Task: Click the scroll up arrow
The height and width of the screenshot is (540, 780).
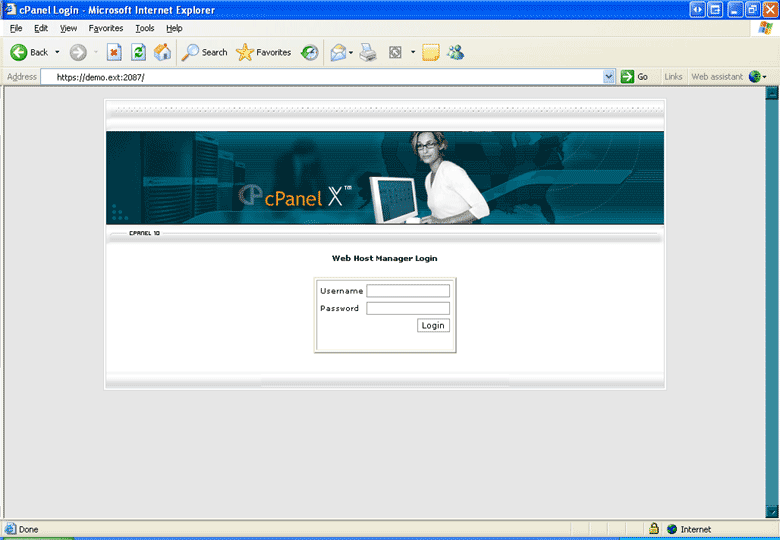Action: 772,93
